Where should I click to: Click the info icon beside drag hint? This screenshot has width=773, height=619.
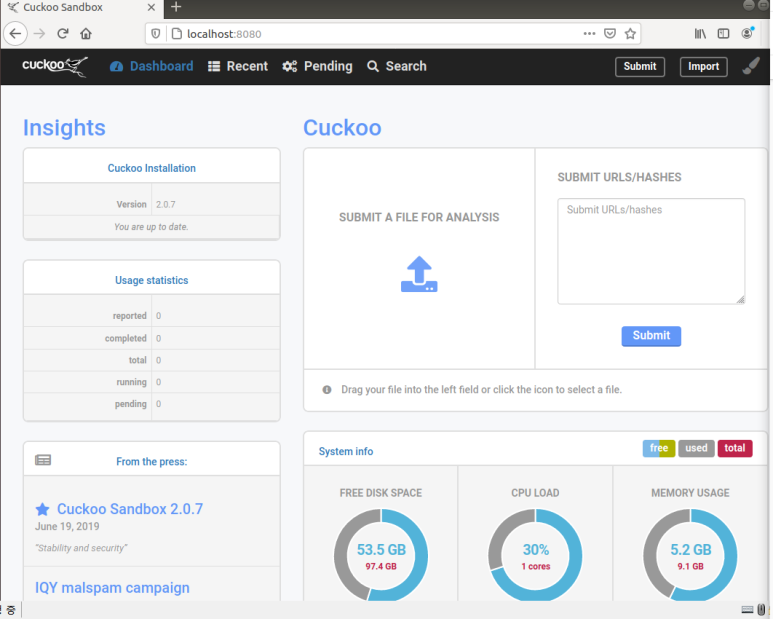(x=327, y=390)
